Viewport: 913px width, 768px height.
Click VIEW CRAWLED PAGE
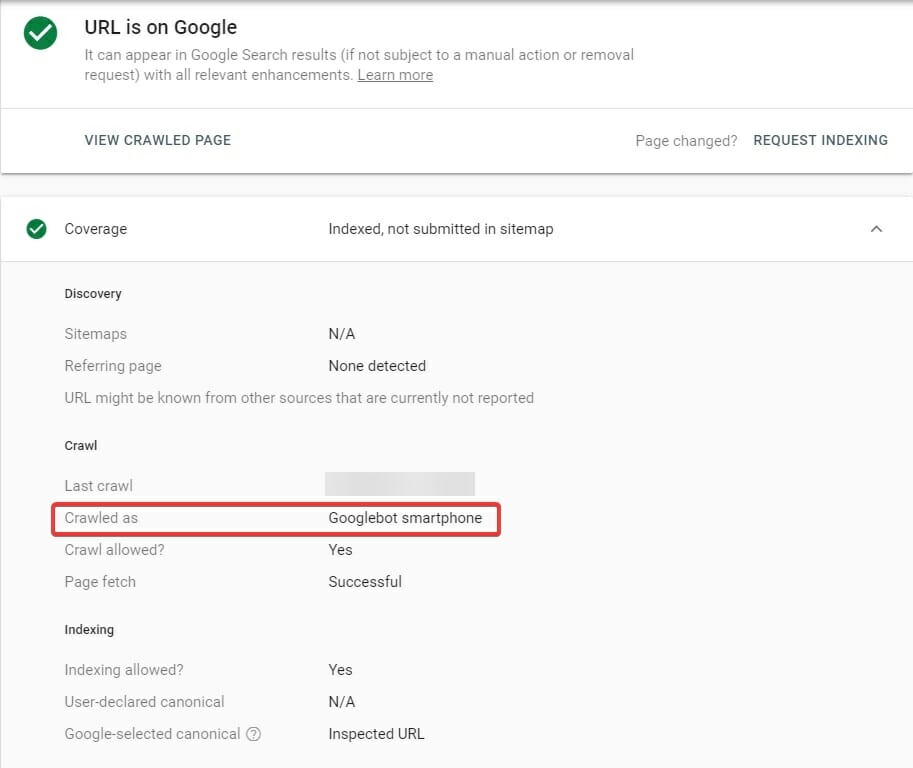tap(158, 140)
